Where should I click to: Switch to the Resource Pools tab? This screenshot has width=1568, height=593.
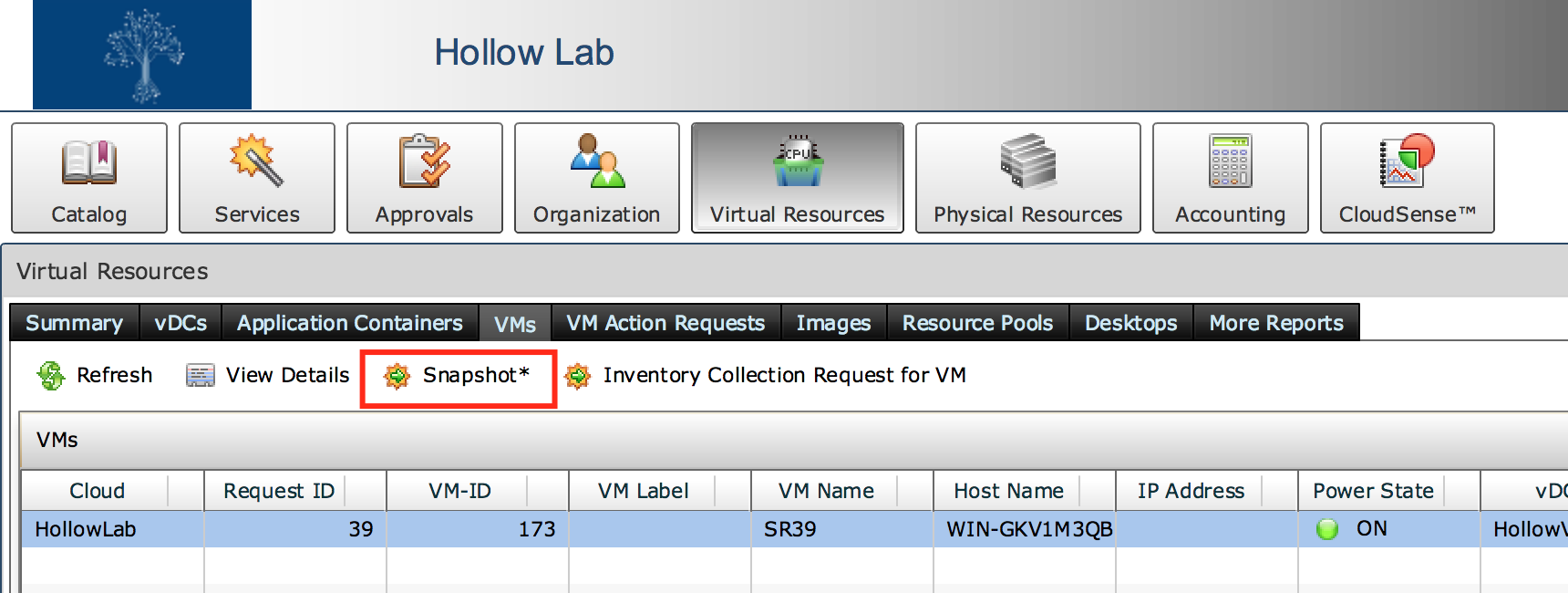click(977, 323)
